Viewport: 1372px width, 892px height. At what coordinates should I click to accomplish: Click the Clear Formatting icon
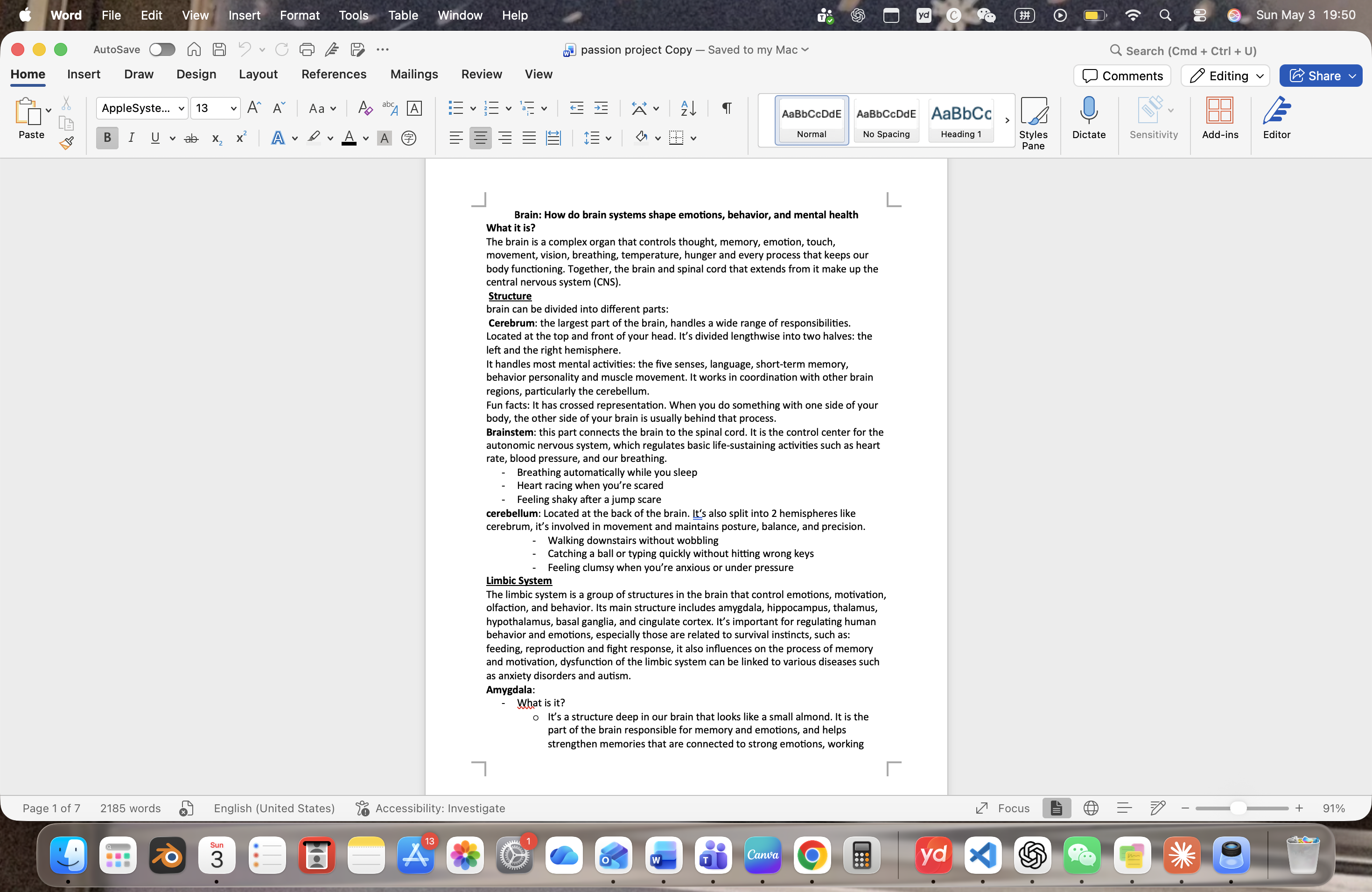365,108
